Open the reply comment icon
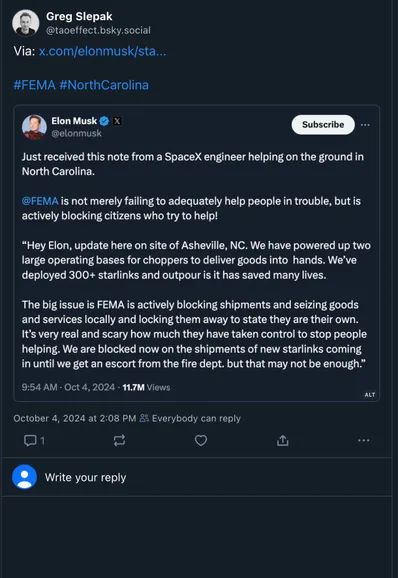398x578 pixels. tap(30, 440)
